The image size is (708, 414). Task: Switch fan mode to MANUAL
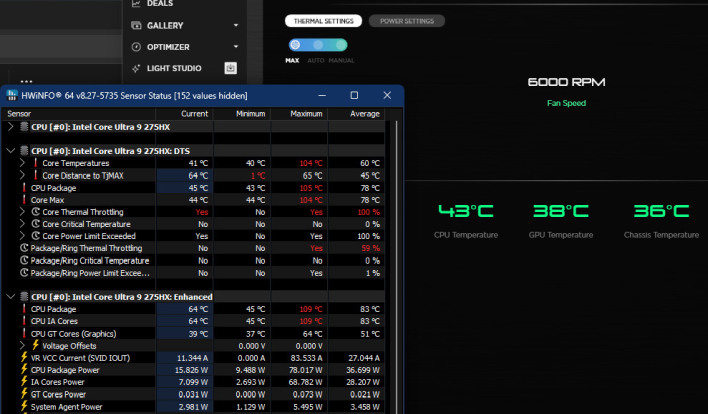click(x=341, y=45)
